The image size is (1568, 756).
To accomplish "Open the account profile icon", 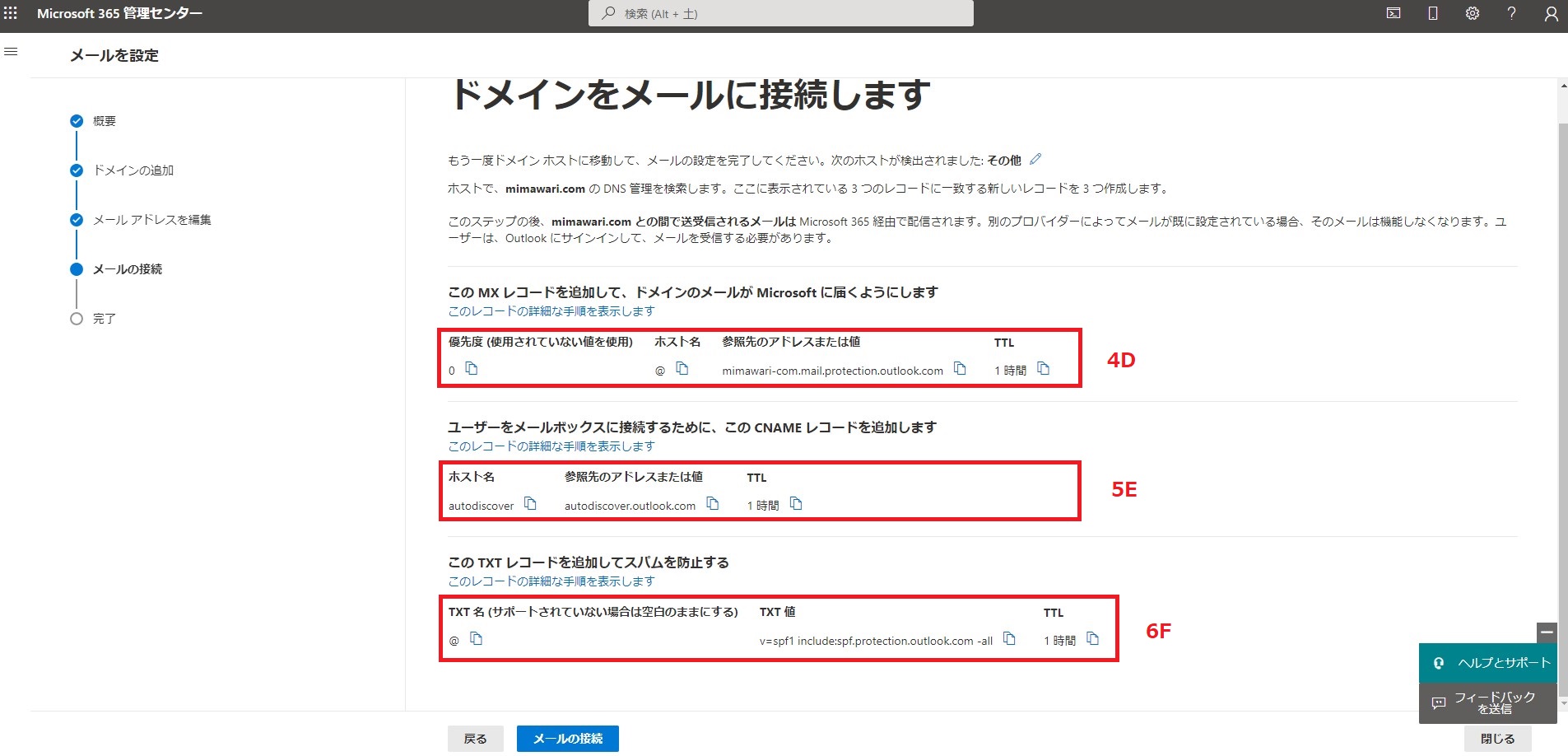I will 1552,13.
